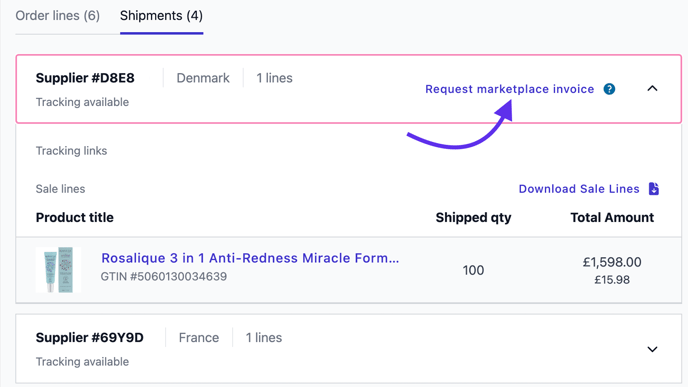Click Tracking available under Supplier #69Y9D
Screen dimensions: 688x387
coord(82,362)
